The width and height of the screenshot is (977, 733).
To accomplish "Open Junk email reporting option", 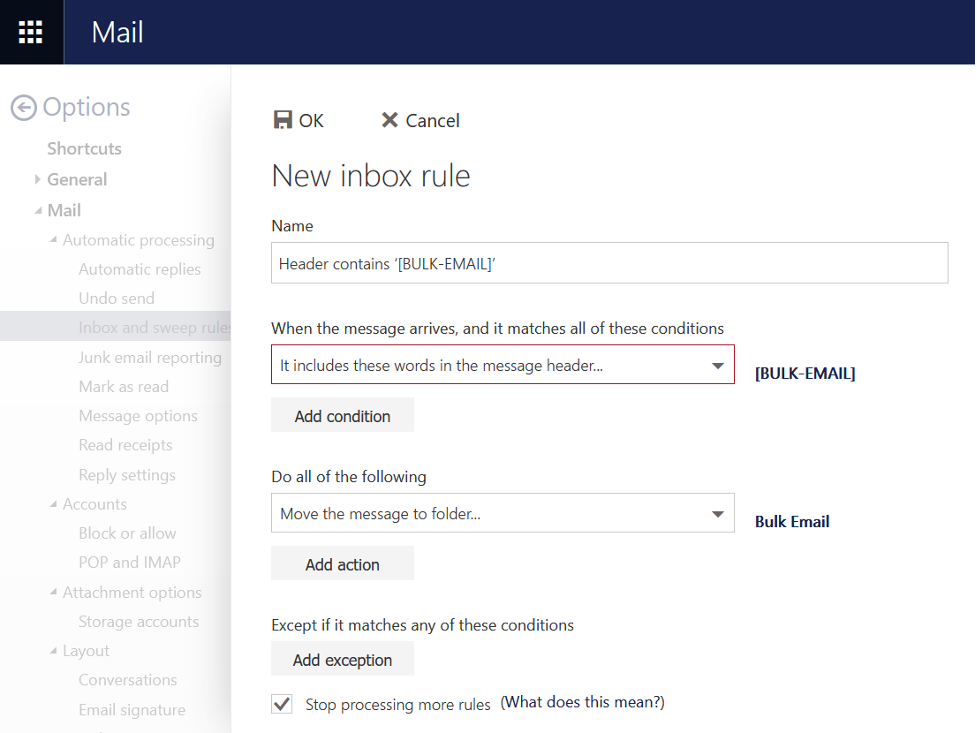I will (150, 358).
